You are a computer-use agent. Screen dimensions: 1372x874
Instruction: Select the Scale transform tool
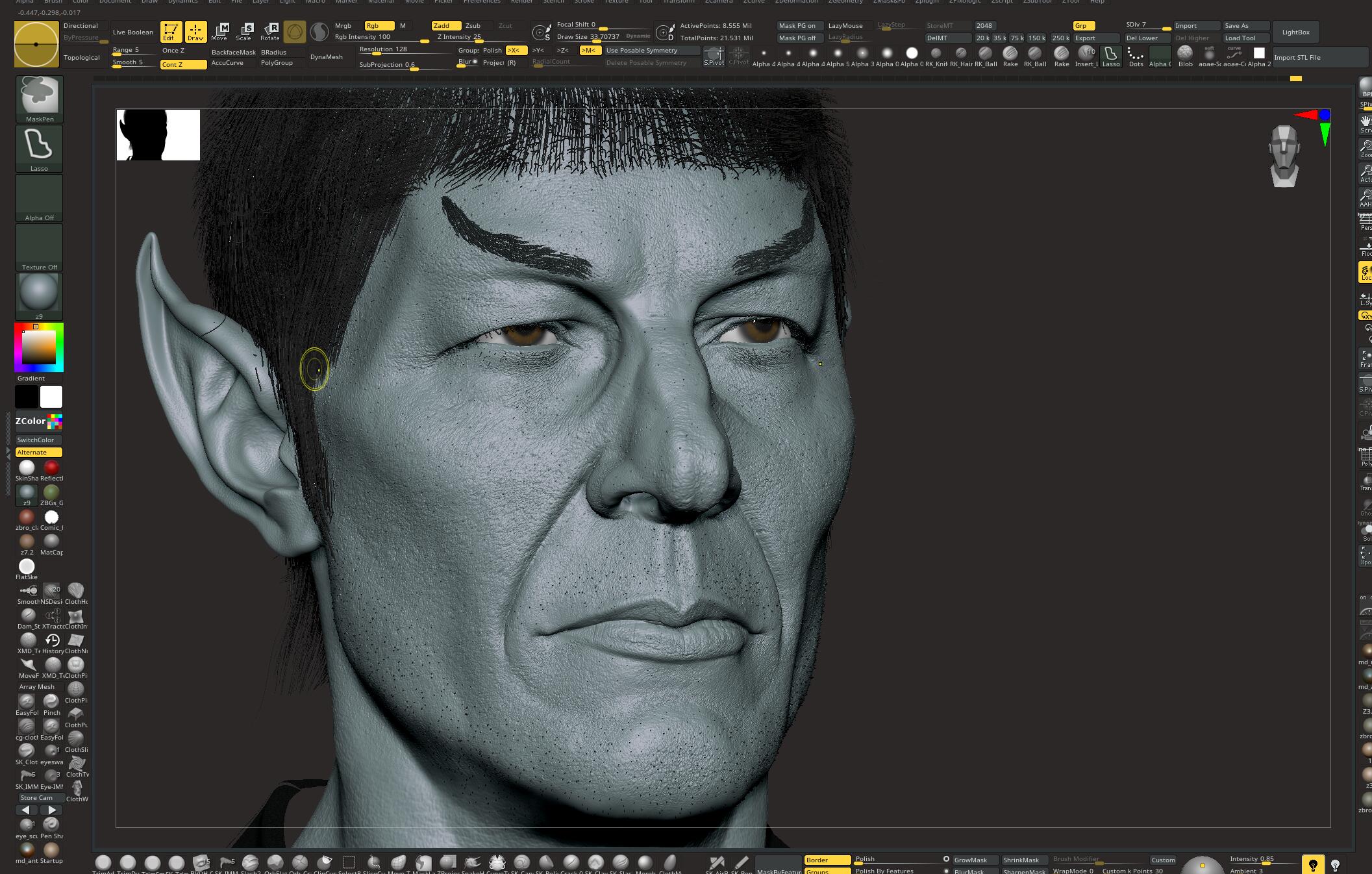point(245,32)
